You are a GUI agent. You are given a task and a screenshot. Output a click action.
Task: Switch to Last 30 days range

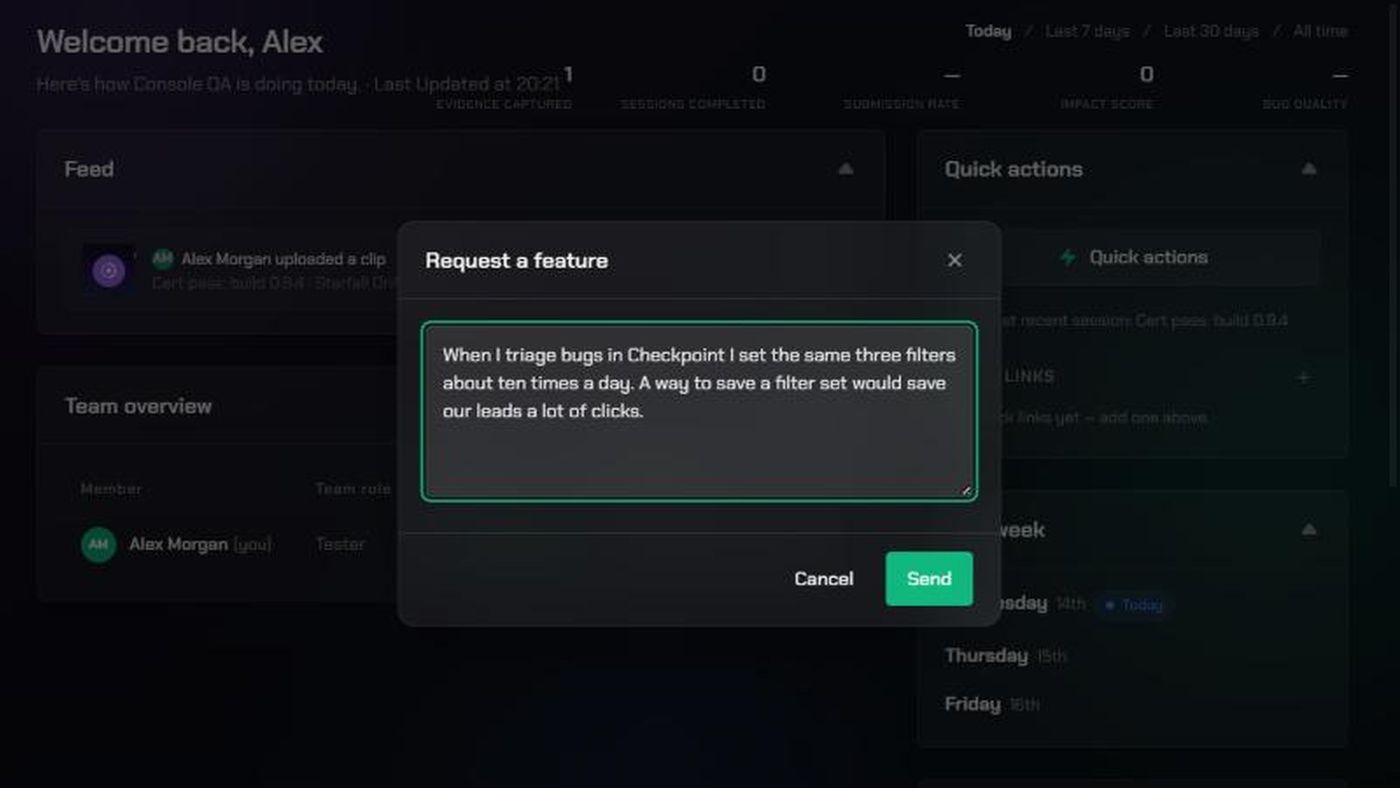(x=1211, y=31)
